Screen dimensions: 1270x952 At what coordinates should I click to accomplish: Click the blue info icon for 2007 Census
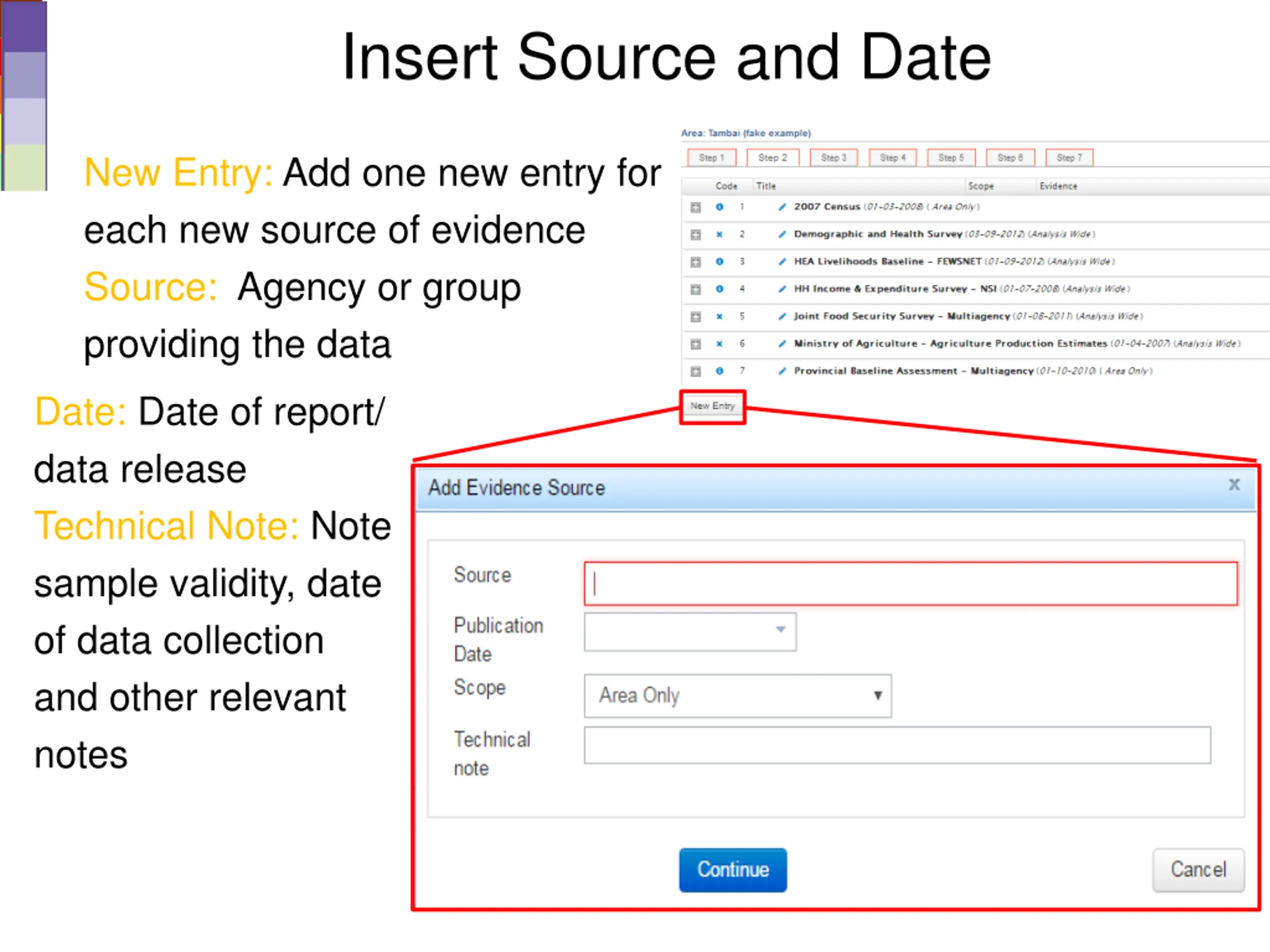[x=719, y=207]
